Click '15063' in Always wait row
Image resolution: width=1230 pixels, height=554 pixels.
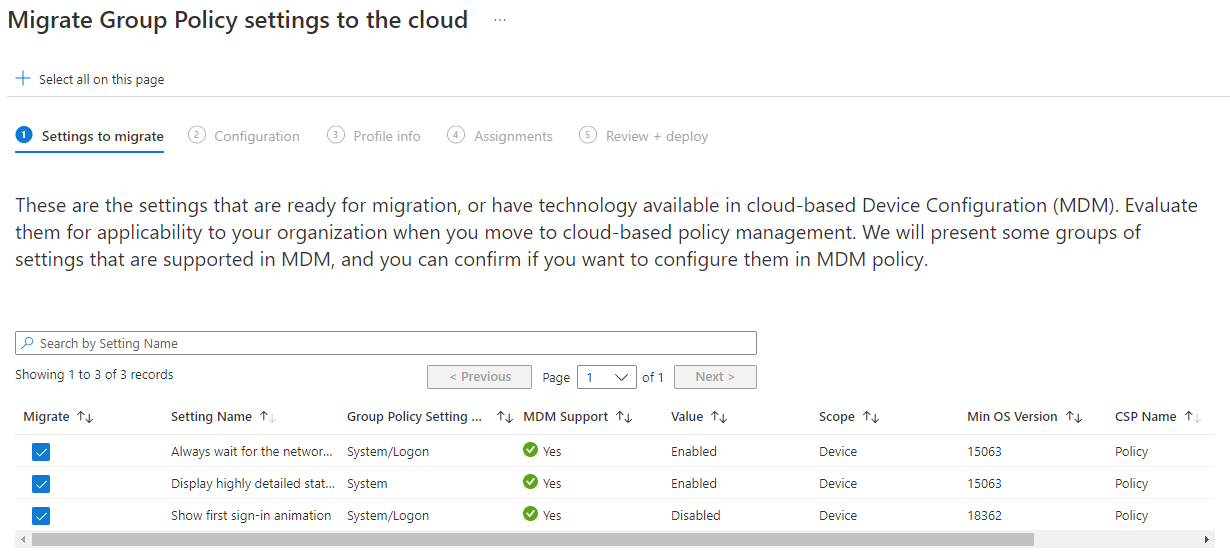984,451
